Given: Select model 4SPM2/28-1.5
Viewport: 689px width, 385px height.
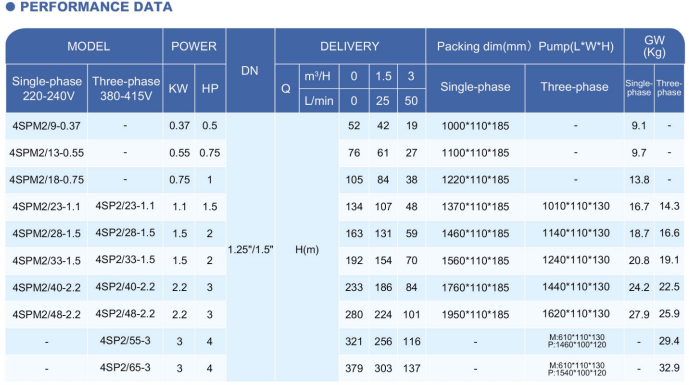Looking at the screenshot, I should click(47, 233).
